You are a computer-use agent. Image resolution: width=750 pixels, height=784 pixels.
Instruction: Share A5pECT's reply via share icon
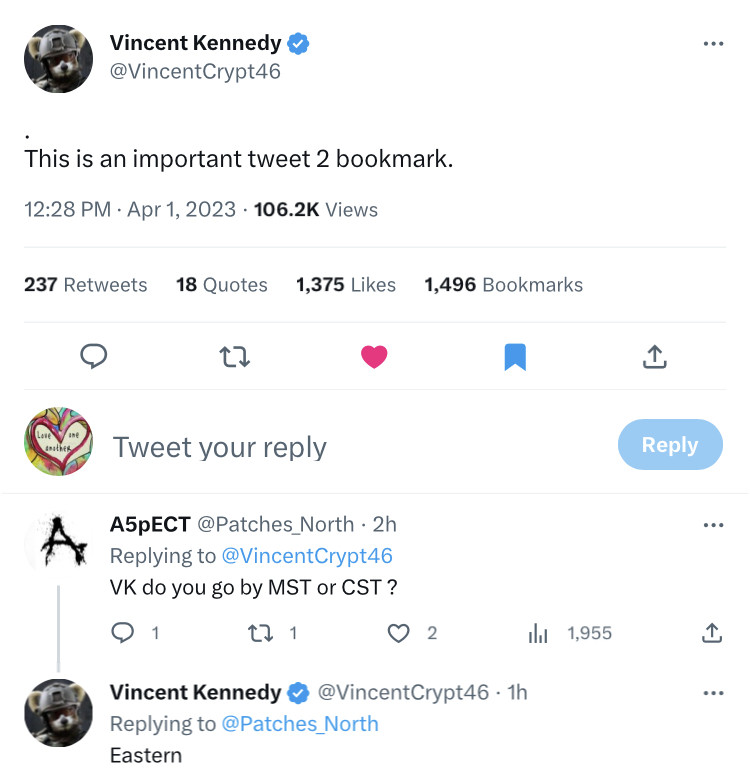[711, 632]
